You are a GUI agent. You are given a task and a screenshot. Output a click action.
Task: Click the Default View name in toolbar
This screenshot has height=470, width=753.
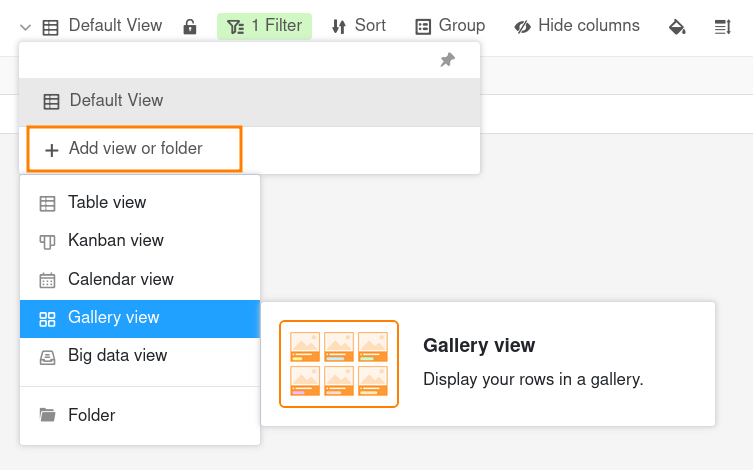coord(115,26)
